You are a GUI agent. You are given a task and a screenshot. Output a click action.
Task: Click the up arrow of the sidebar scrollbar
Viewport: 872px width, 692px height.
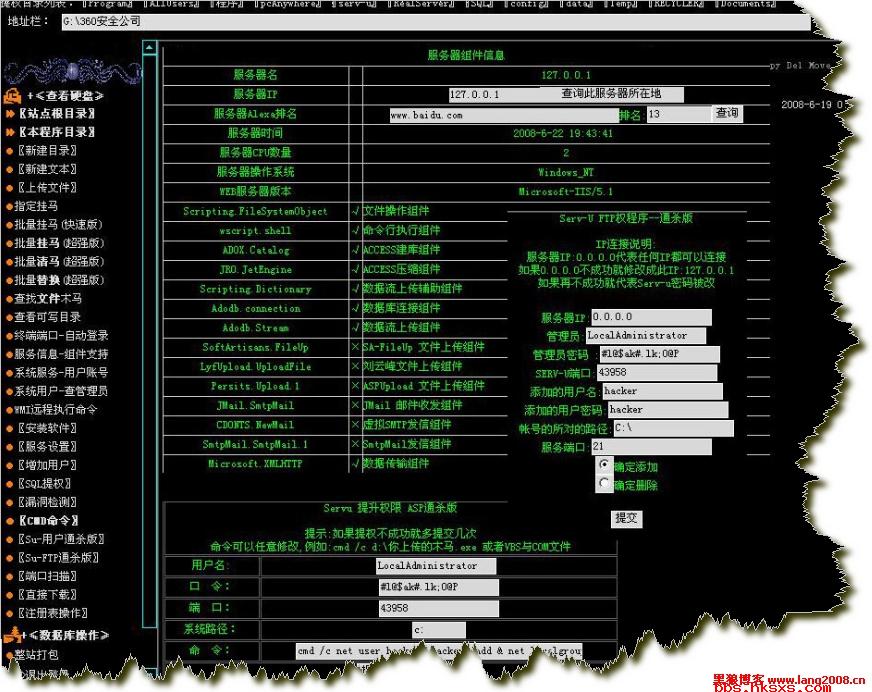tap(150, 48)
